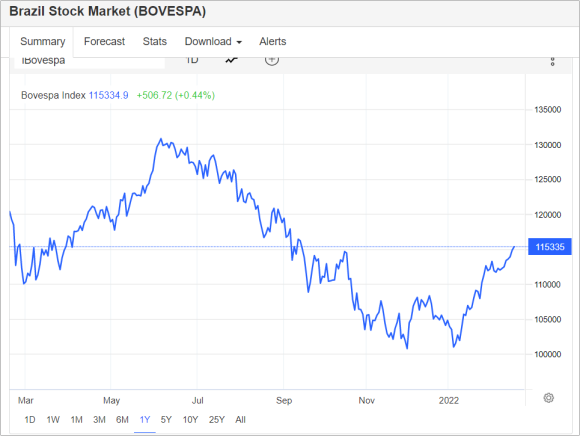Click the Nov label on time axis
Screen dimensions: 580x436
[367, 400]
